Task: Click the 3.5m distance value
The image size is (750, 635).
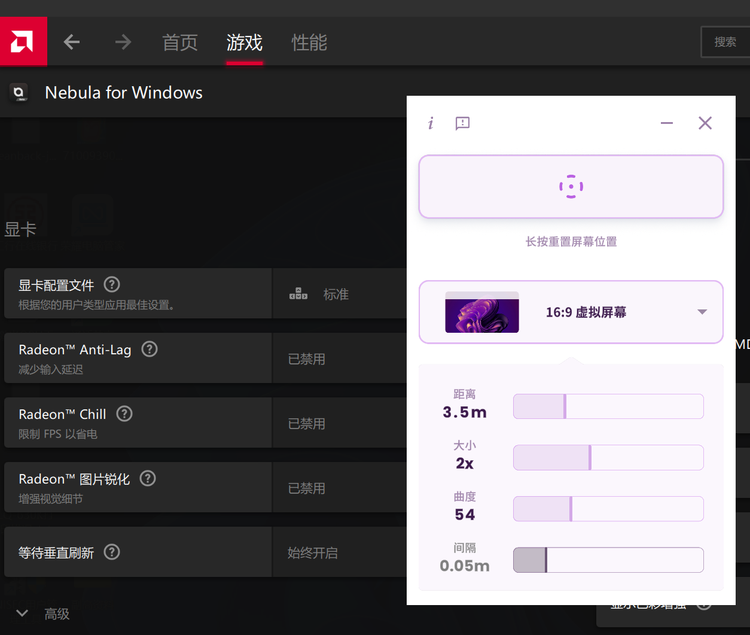Action: (464, 412)
